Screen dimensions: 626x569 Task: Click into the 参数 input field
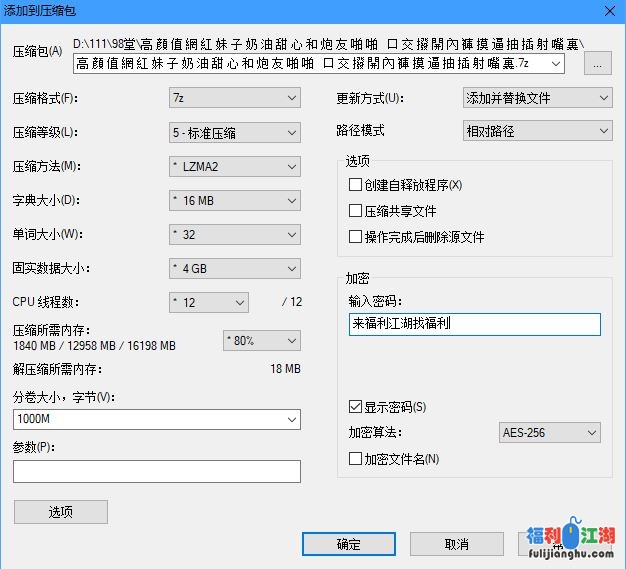(x=157, y=471)
